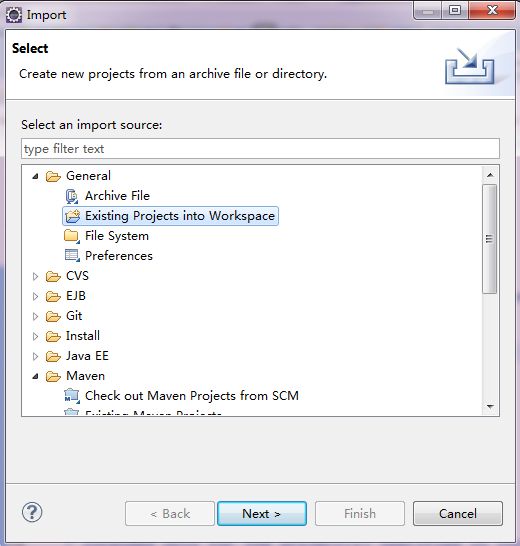This screenshot has height=546, width=520.
Task: Click the Cancel button
Action: [458, 514]
